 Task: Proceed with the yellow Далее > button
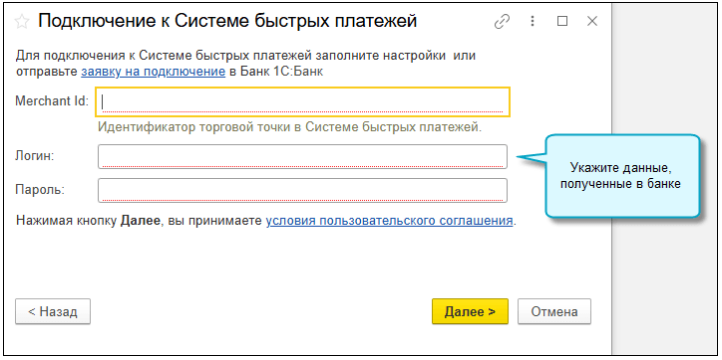click(470, 312)
